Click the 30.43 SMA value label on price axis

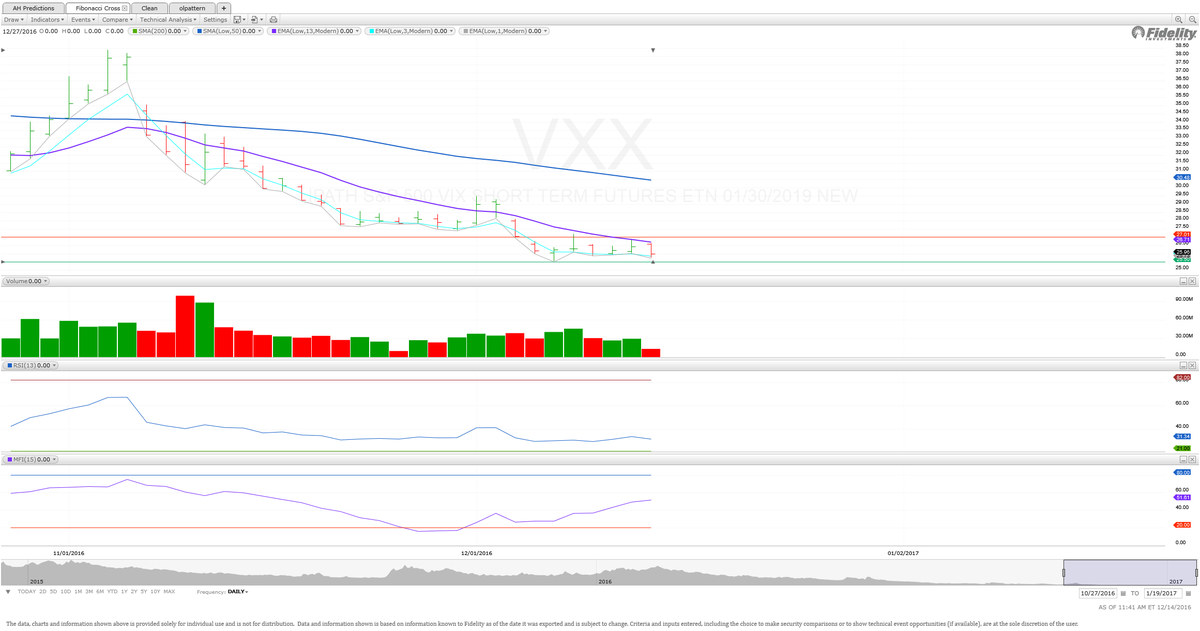1181,177
